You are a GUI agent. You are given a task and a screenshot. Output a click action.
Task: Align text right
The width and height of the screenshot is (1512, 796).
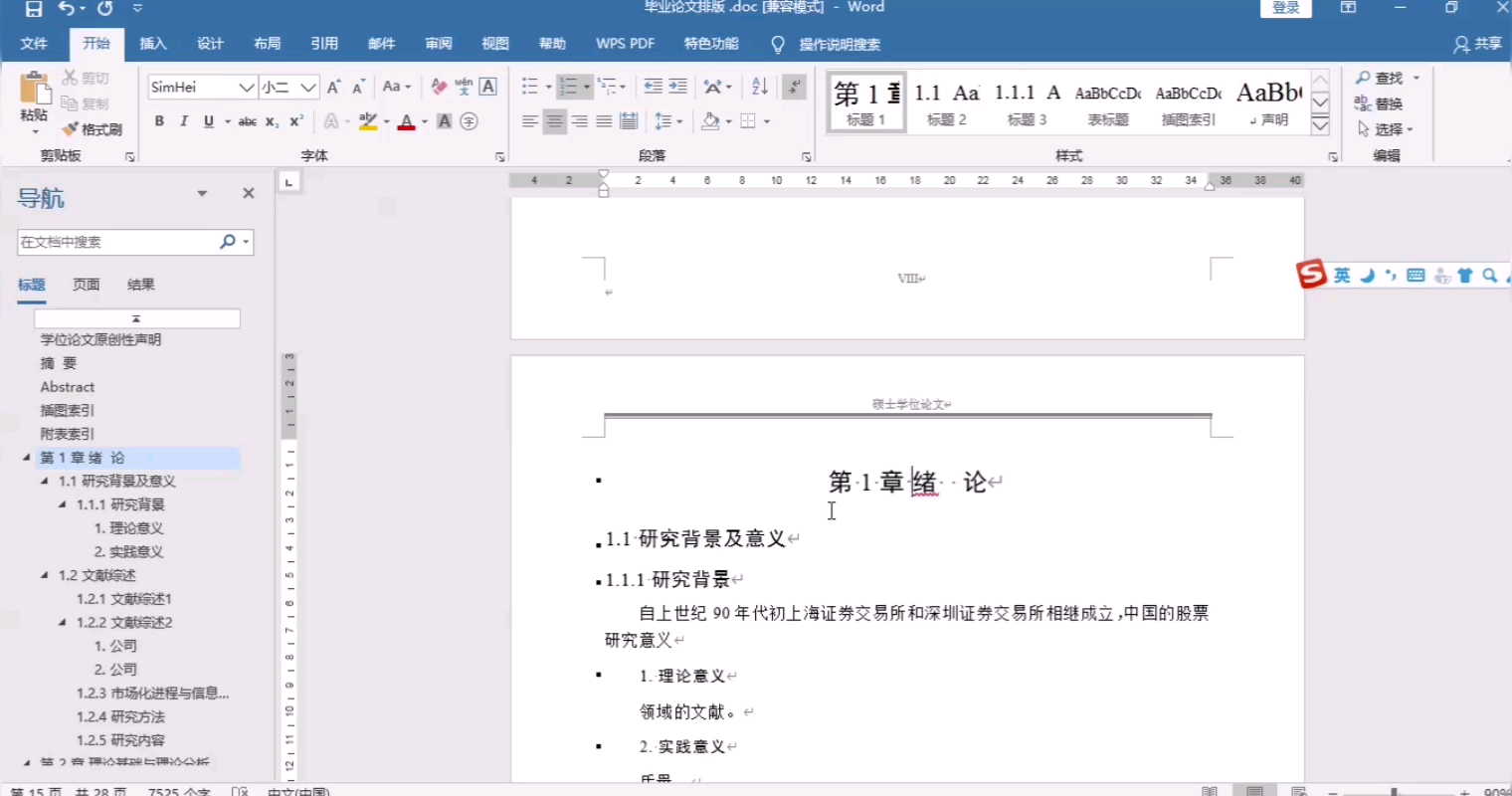(580, 121)
